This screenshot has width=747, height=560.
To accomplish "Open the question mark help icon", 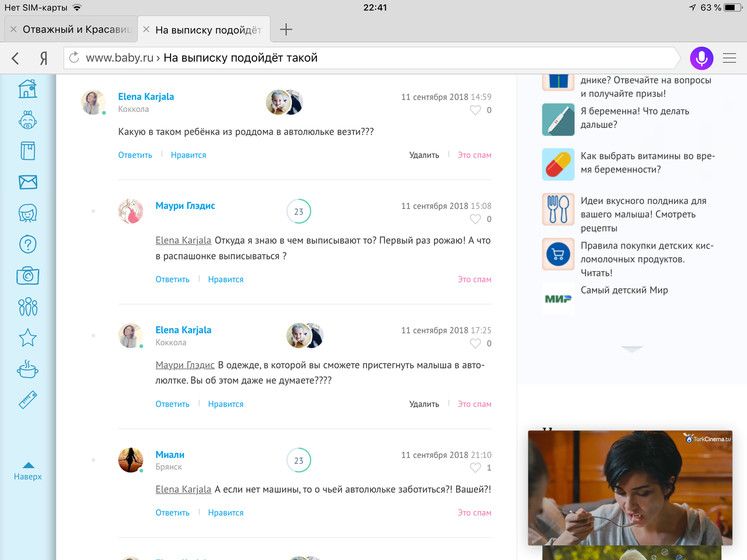I will tap(28, 244).
